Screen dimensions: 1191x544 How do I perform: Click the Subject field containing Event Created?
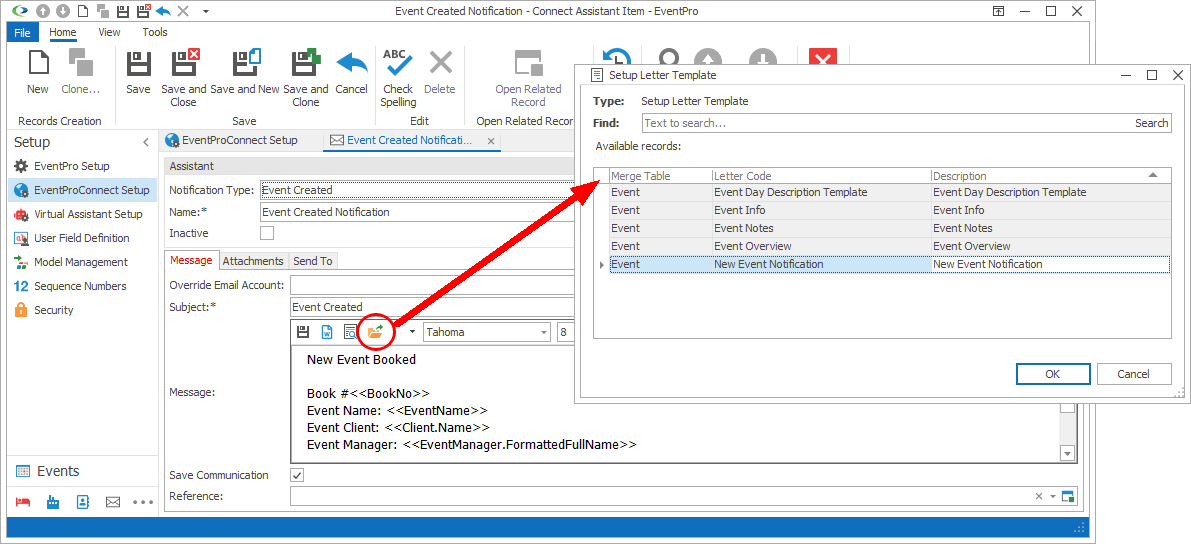pos(431,307)
